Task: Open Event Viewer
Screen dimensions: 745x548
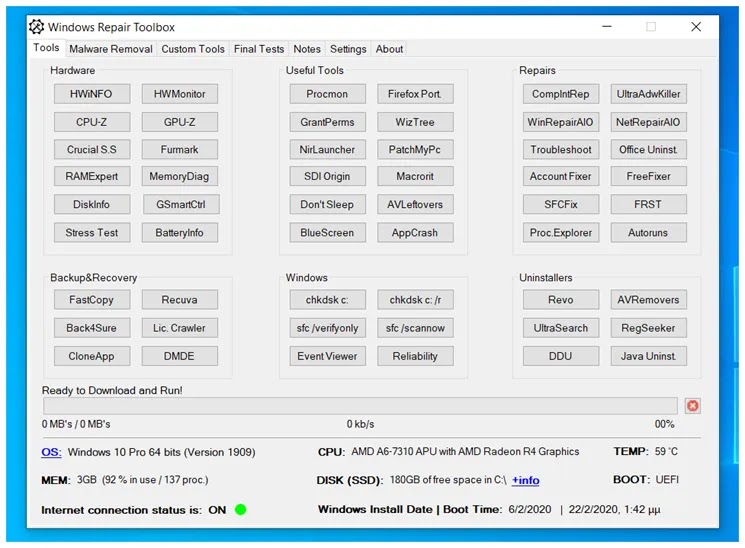Action: tap(327, 356)
